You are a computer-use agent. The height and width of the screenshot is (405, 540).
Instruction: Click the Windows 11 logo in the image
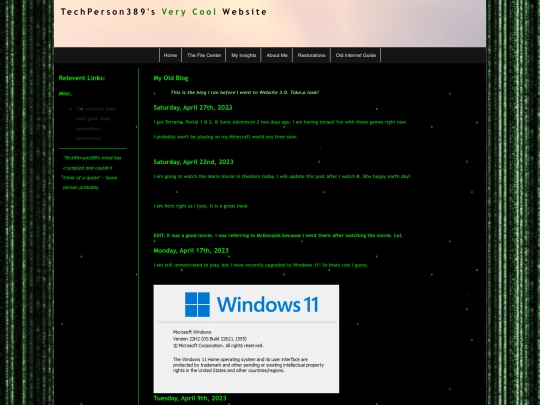click(252, 304)
